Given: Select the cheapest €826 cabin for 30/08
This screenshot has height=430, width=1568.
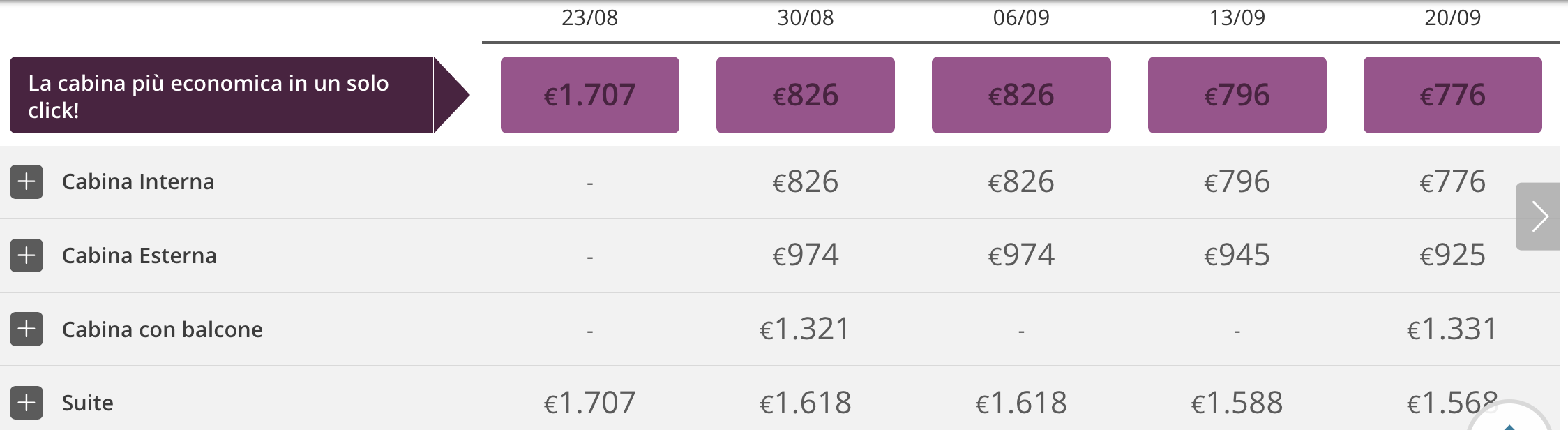Looking at the screenshot, I should pos(806,95).
